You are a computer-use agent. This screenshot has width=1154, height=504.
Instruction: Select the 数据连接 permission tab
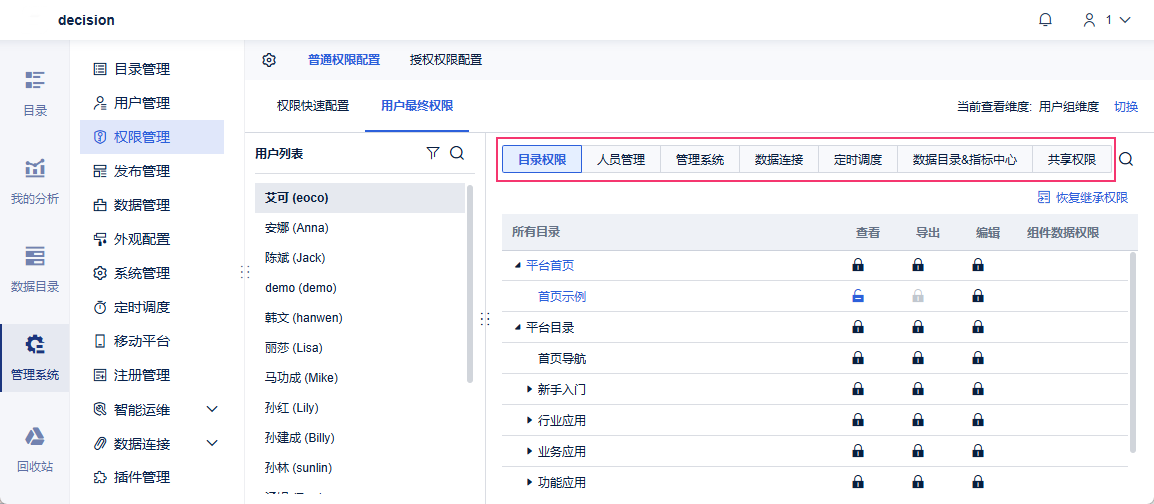click(x=779, y=159)
